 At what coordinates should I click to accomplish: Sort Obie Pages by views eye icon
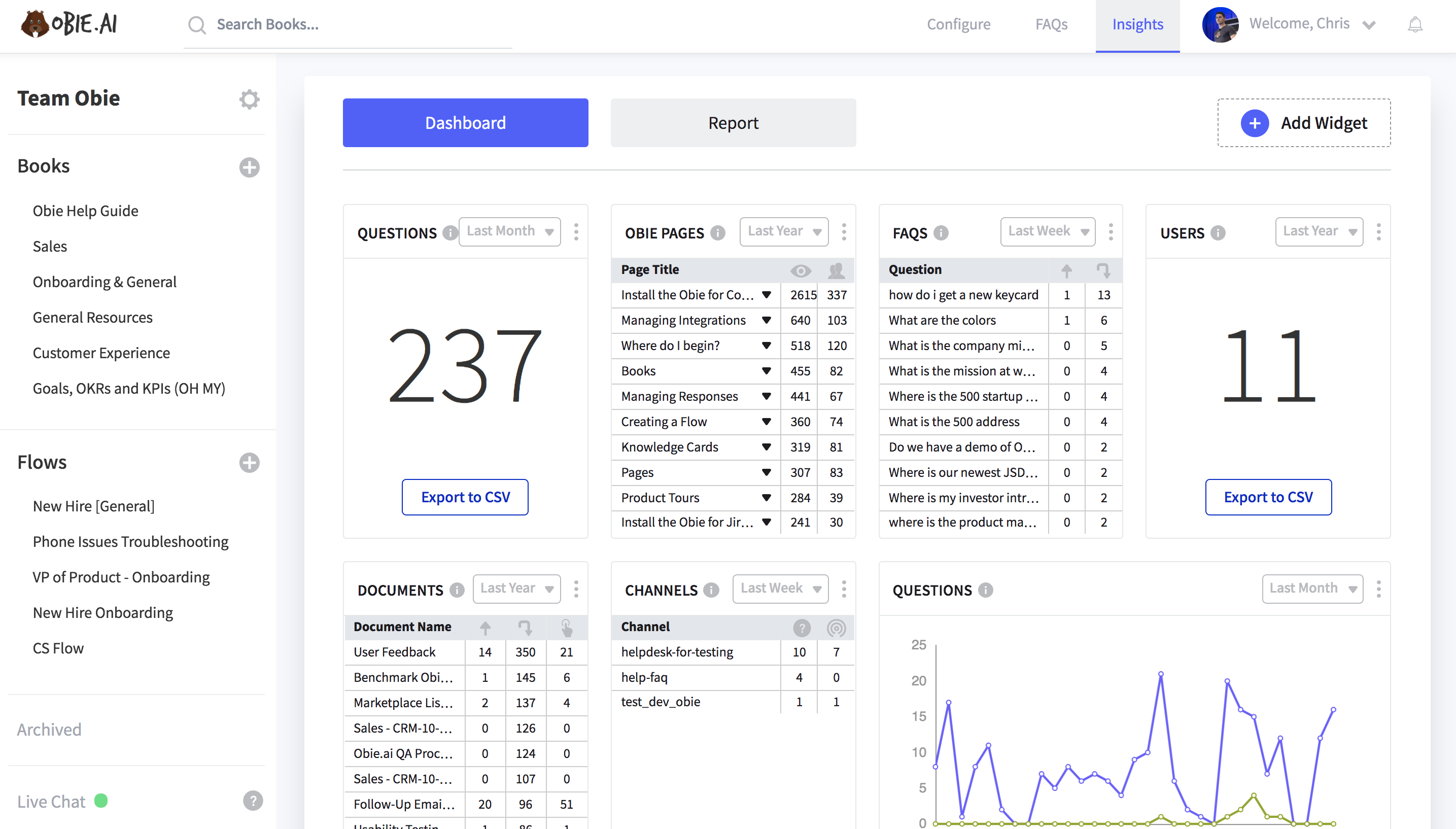(x=800, y=270)
